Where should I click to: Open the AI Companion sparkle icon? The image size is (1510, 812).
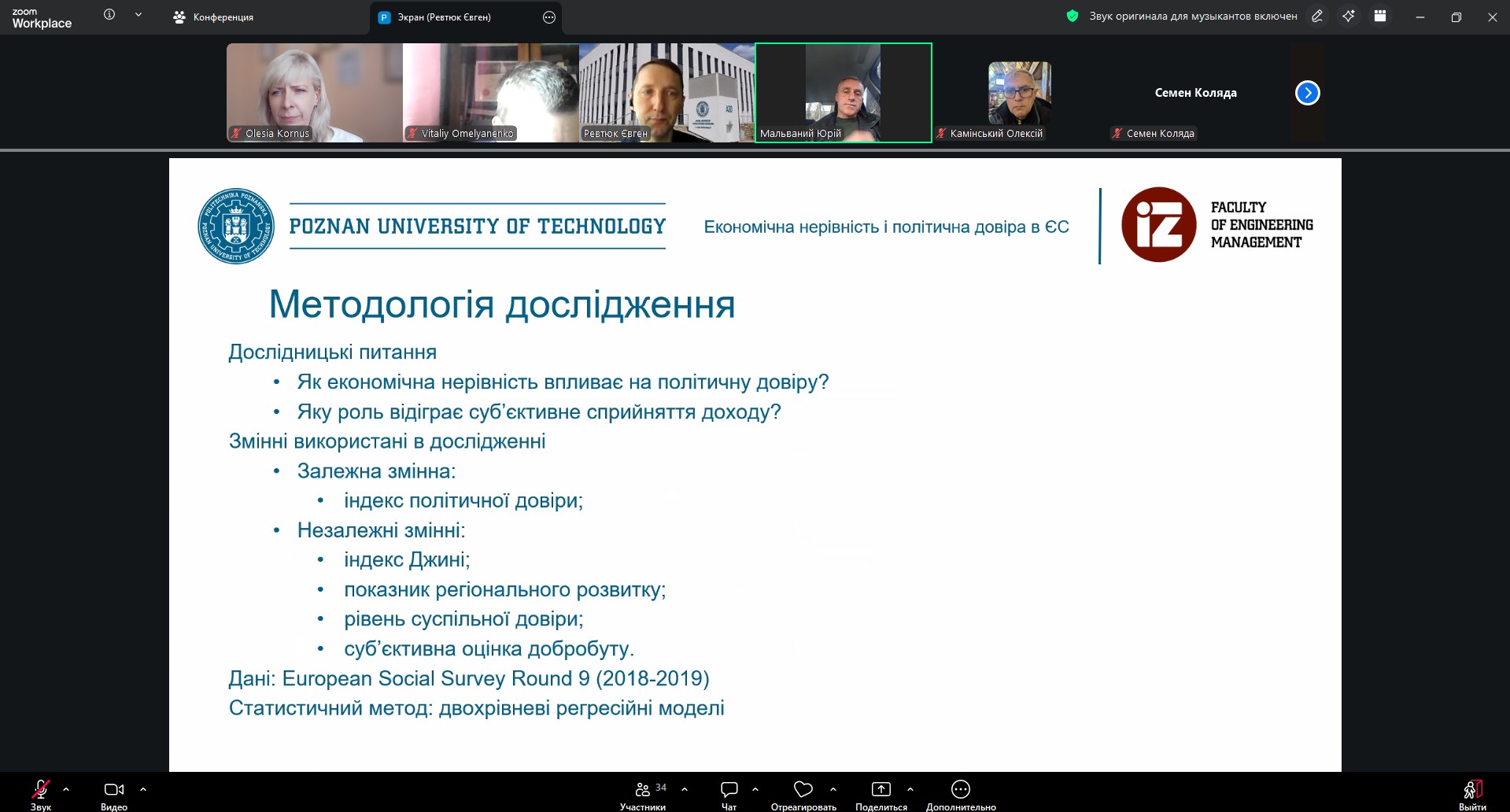[x=1349, y=16]
